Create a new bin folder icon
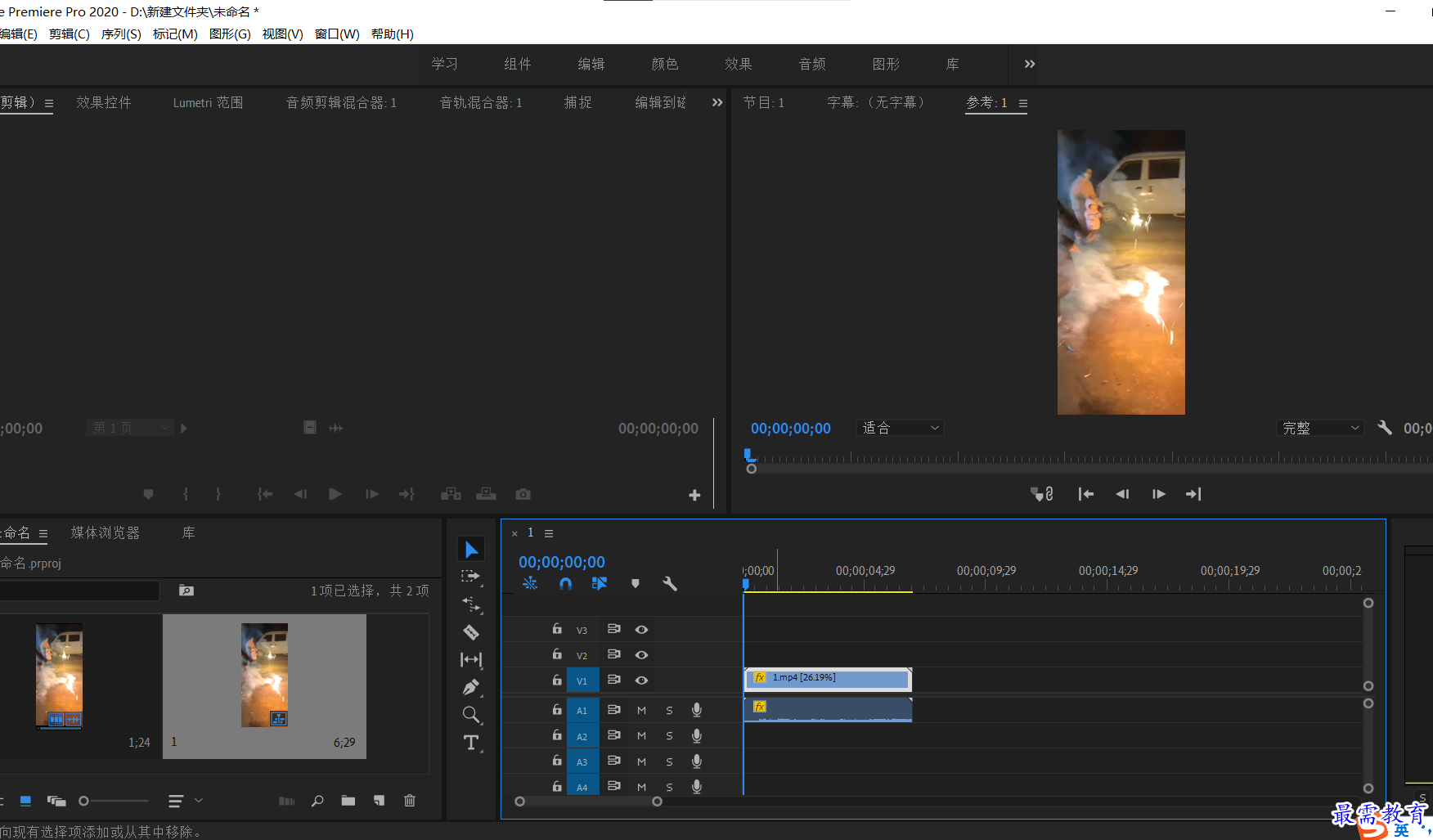 pos(348,801)
